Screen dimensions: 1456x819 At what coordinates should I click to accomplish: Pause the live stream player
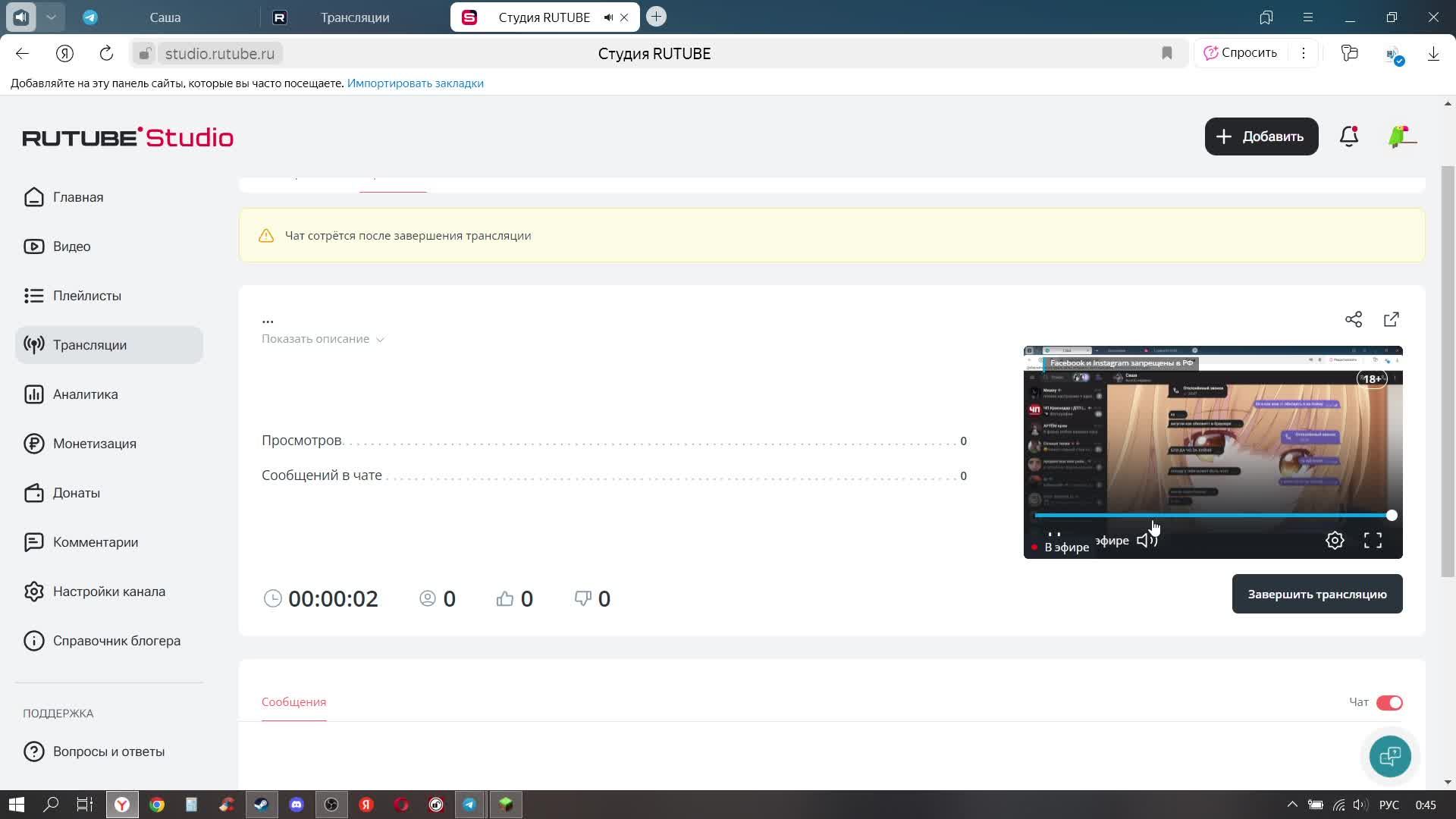click(1054, 535)
